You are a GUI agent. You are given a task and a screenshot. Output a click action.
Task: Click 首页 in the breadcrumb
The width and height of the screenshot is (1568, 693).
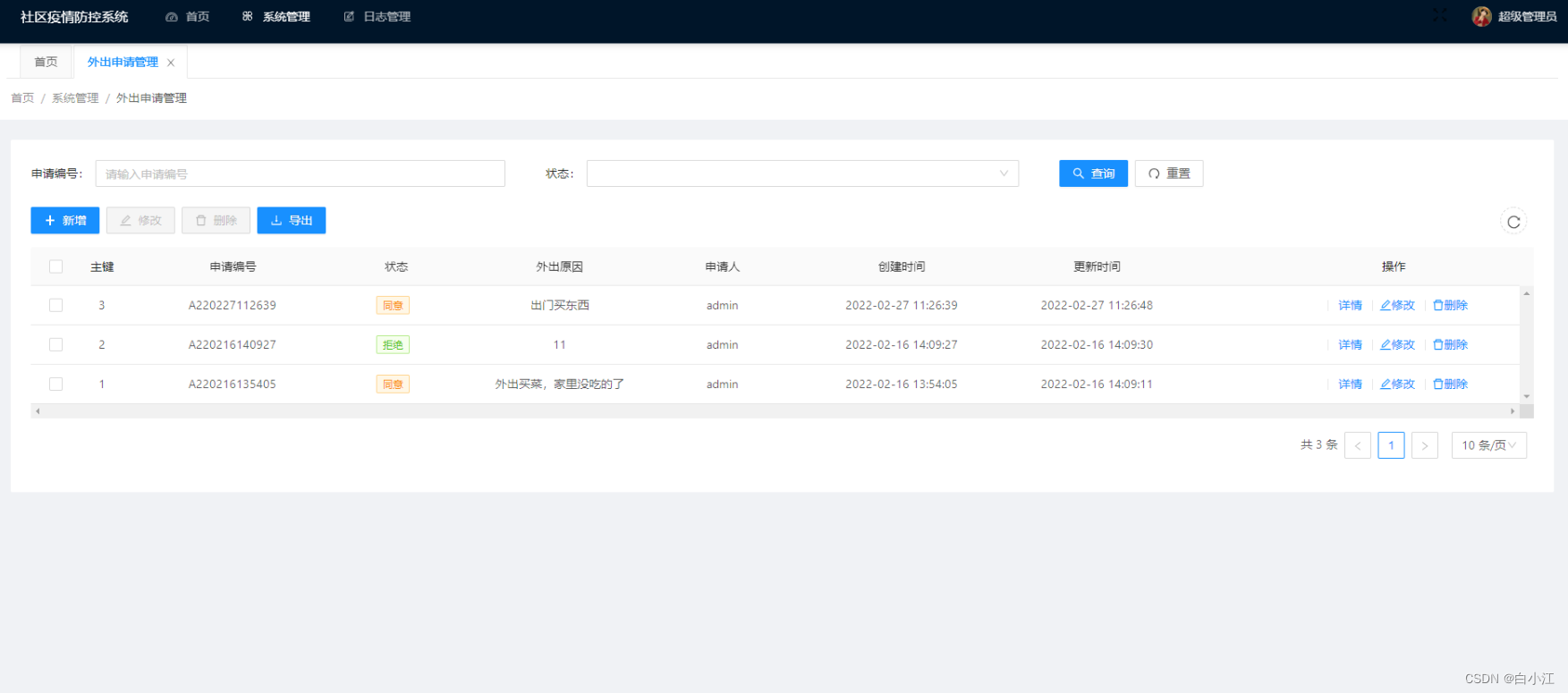coord(22,98)
